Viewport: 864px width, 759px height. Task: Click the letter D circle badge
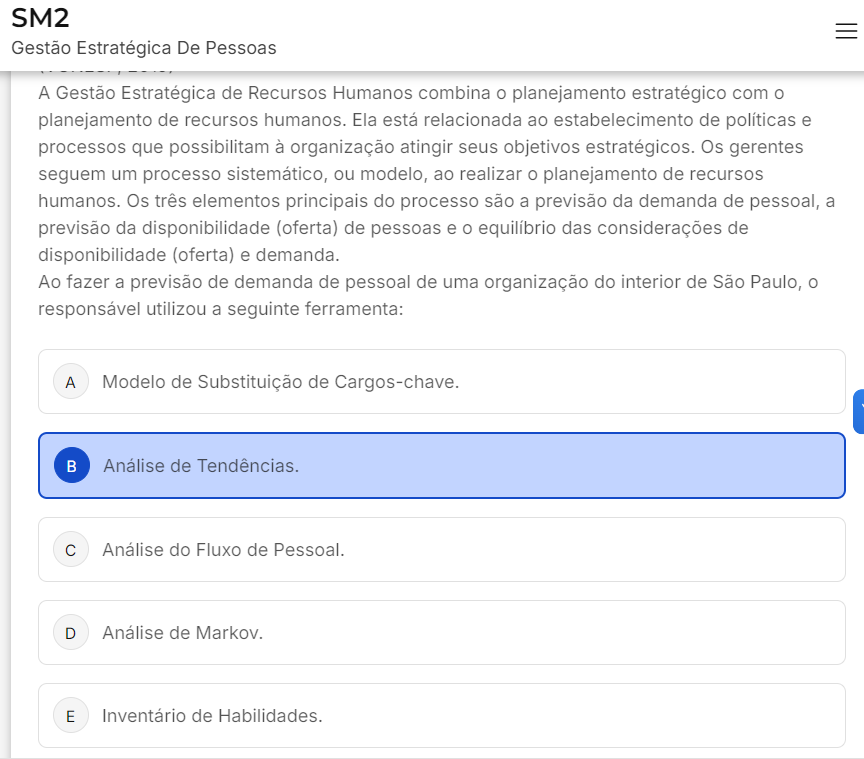click(71, 633)
